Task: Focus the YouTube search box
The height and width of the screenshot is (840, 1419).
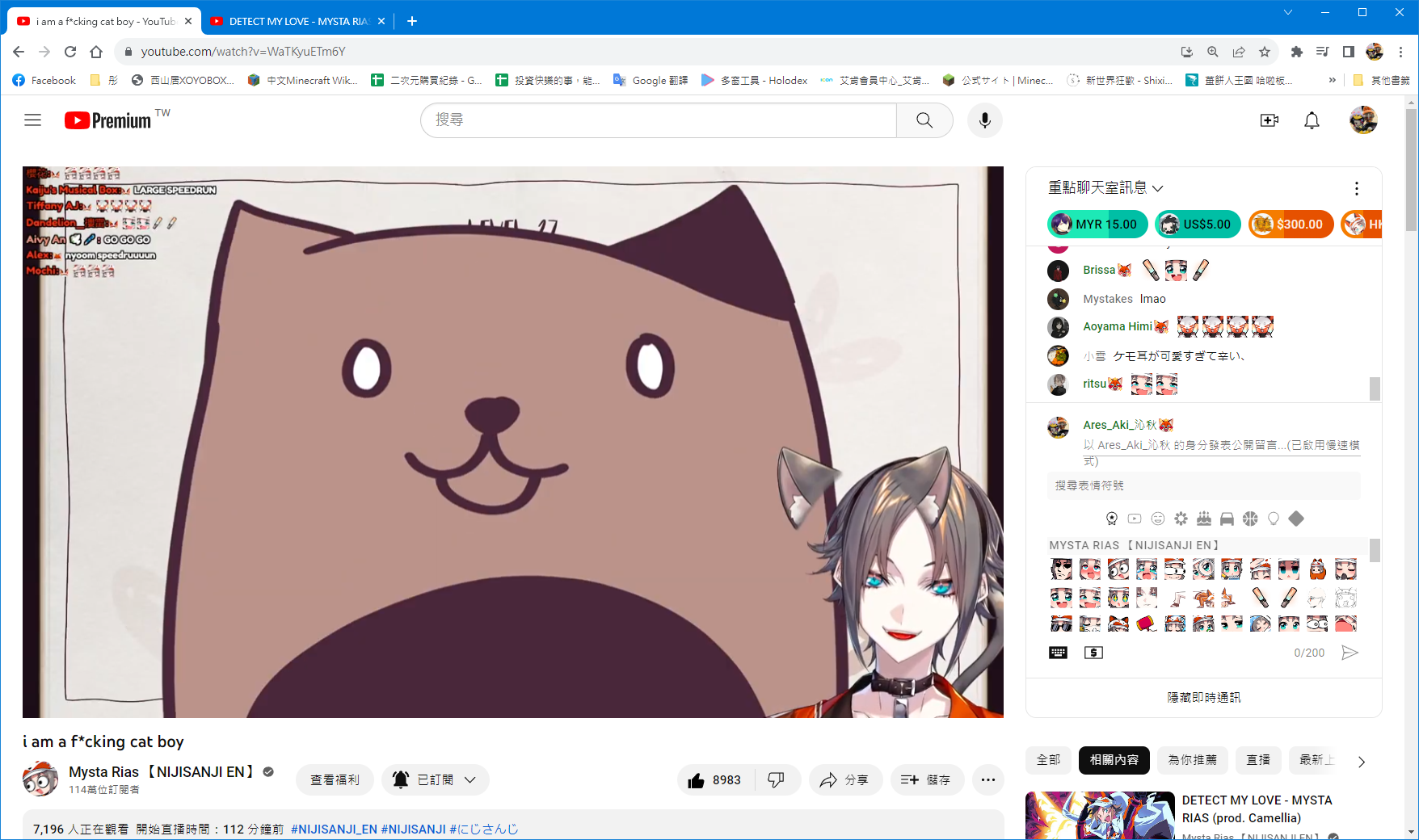Action: (x=659, y=120)
